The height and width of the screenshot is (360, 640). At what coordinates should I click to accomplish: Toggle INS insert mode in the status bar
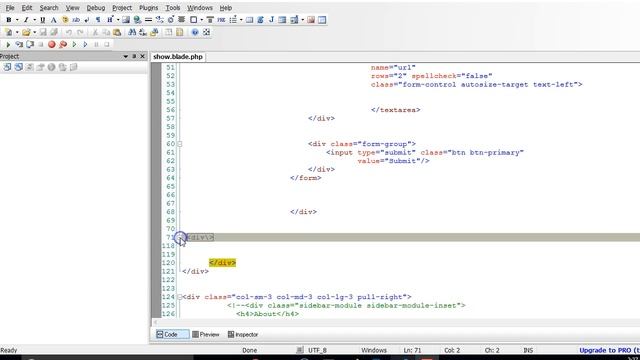coord(528,350)
